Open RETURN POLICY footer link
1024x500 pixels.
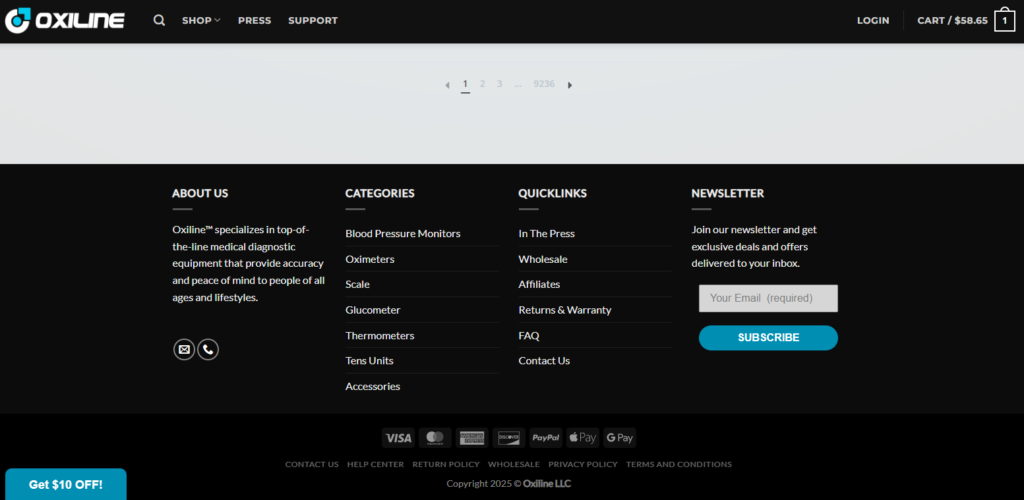click(x=446, y=465)
